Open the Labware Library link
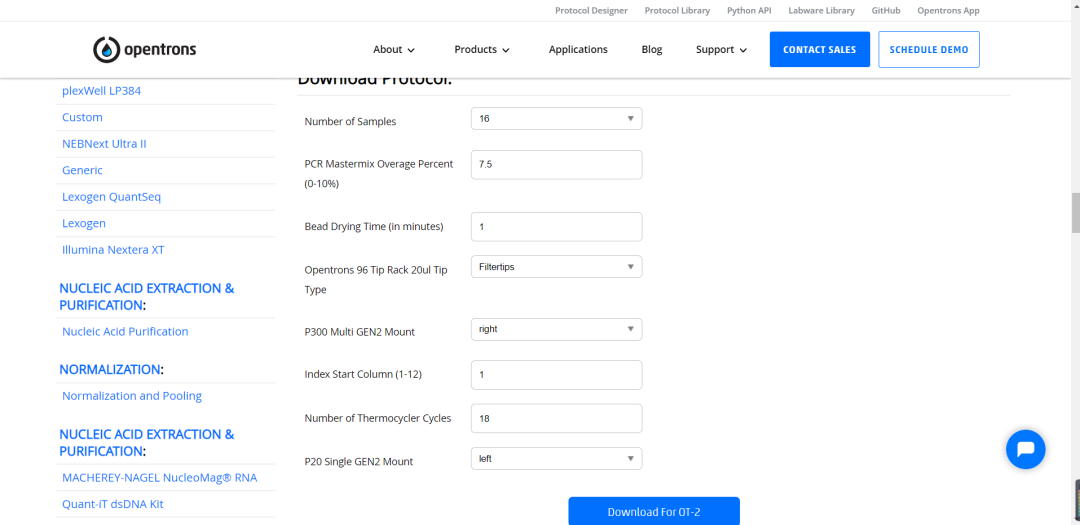 [x=822, y=10]
